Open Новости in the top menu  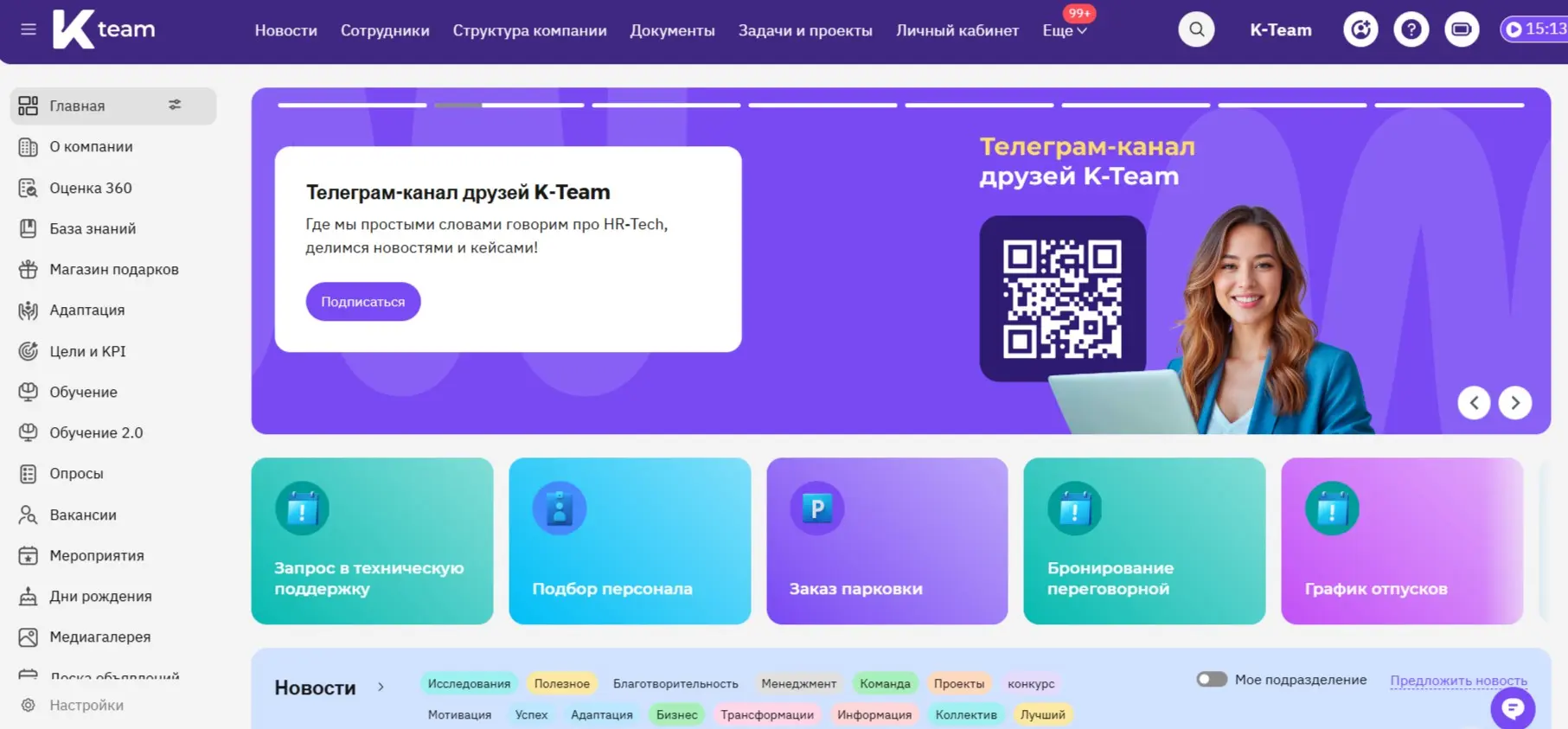click(285, 30)
